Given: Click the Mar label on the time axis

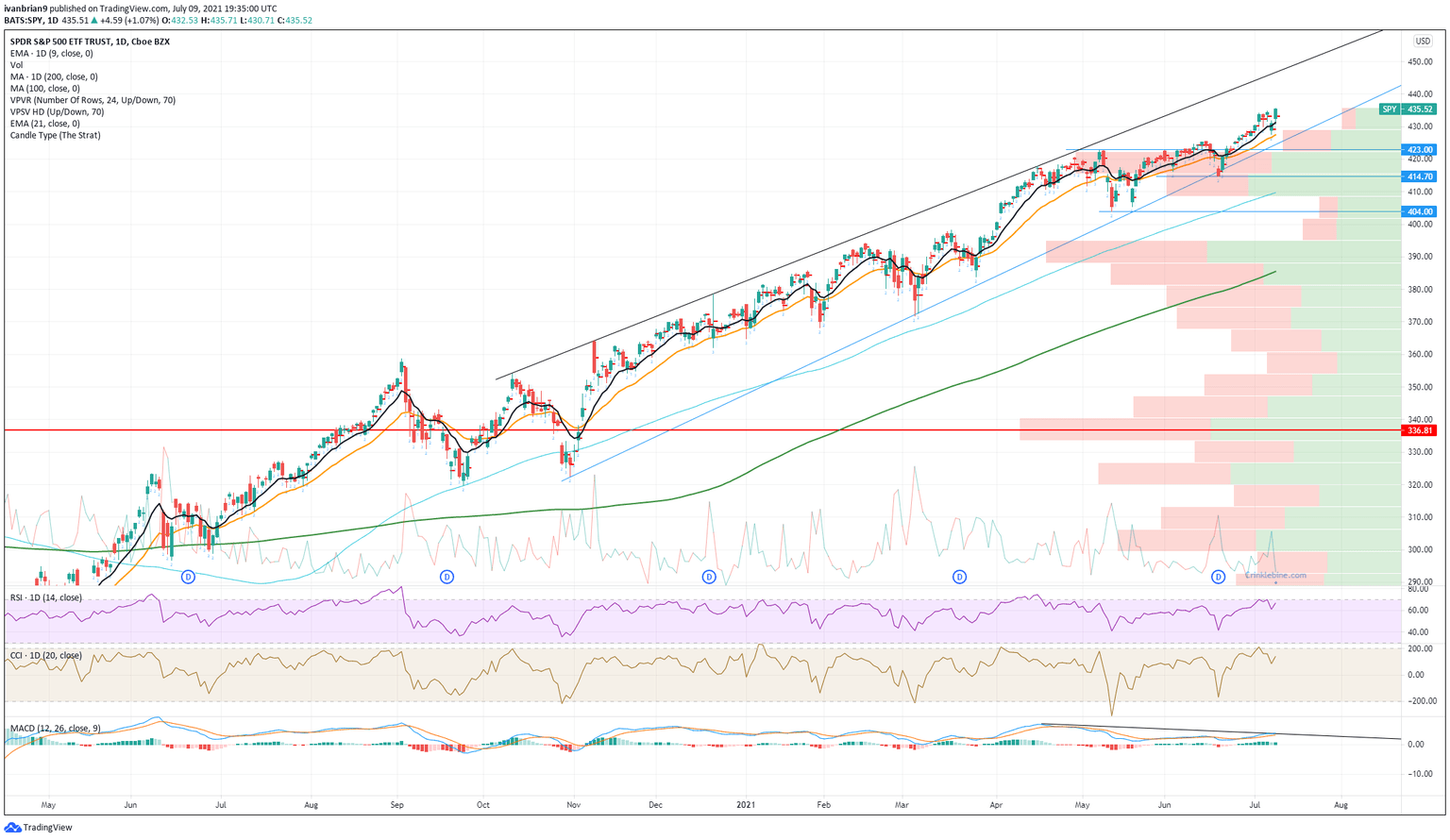Looking at the screenshot, I should tap(902, 805).
